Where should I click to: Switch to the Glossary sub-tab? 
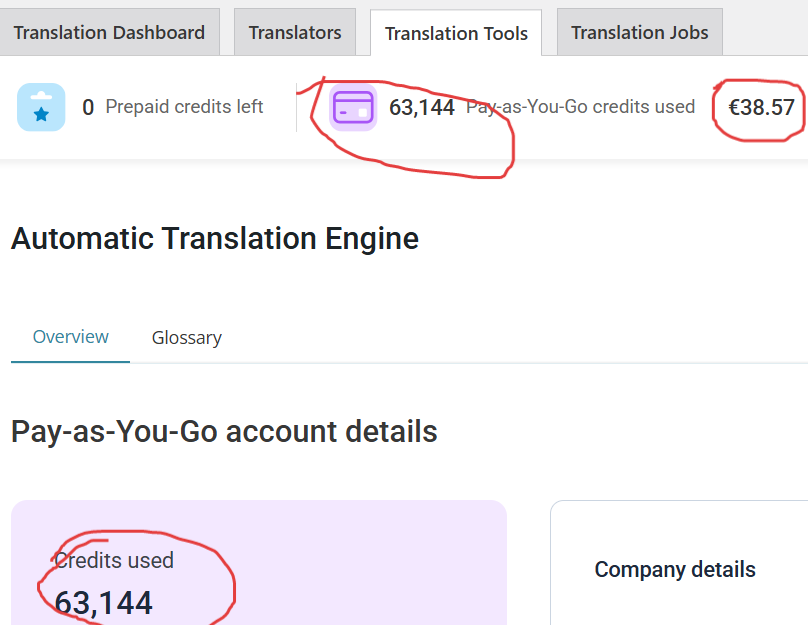pos(187,338)
